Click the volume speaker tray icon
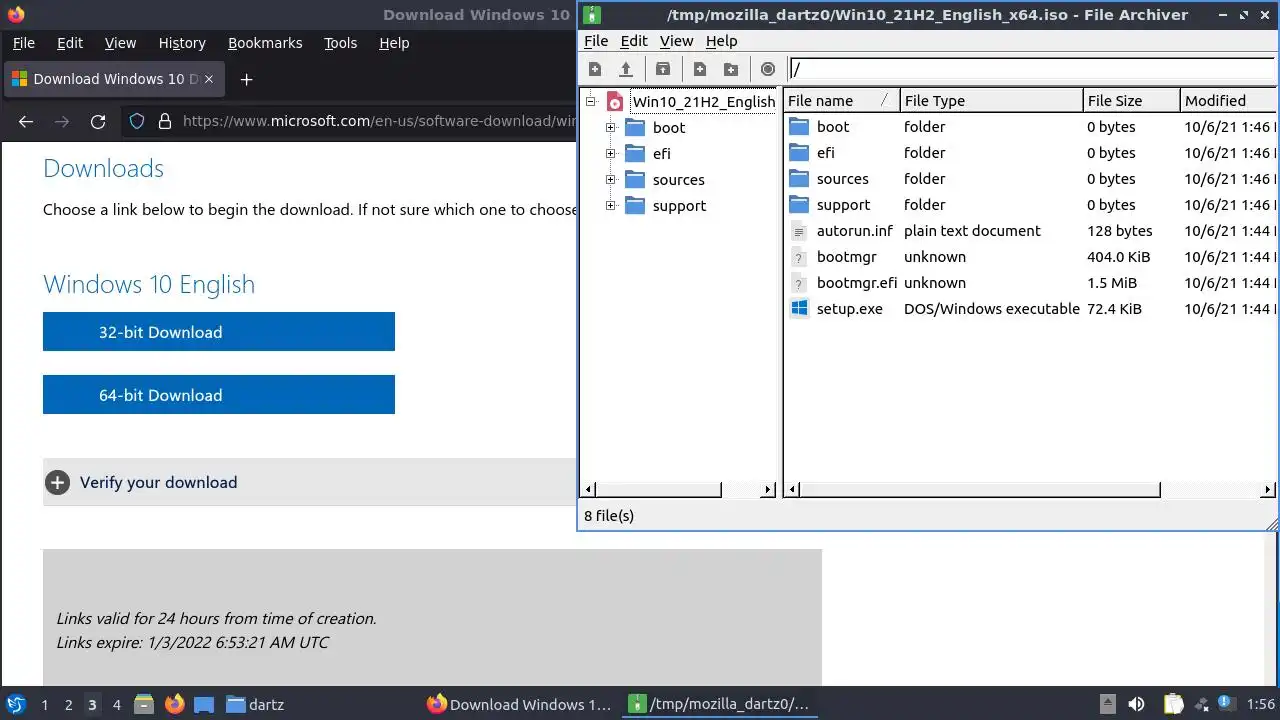The width and height of the screenshot is (1280, 720). coord(1136,704)
